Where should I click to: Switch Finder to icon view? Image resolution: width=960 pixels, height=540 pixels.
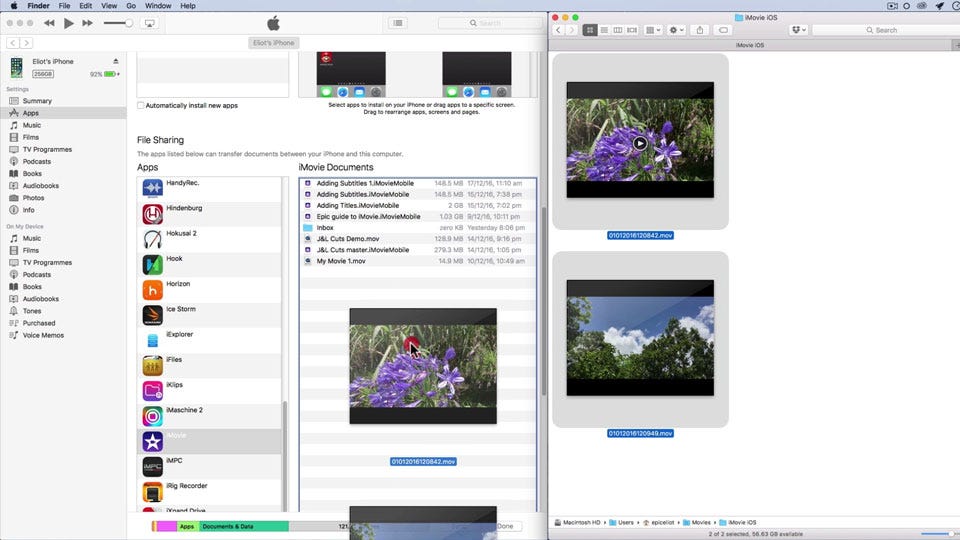click(x=590, y=30)
